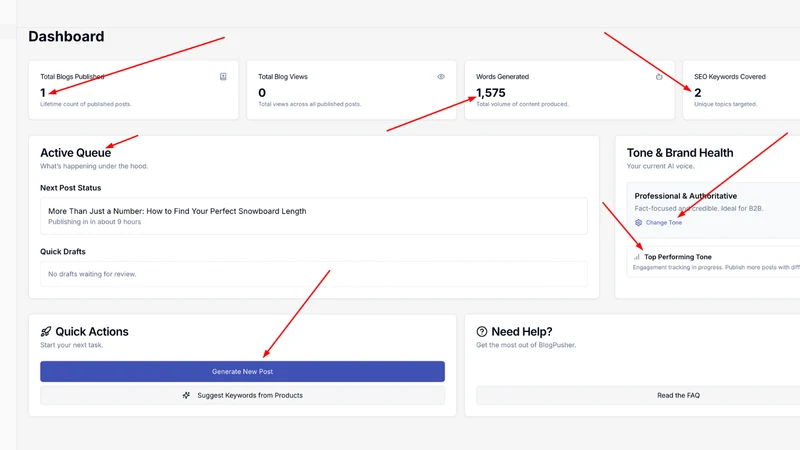Screen dimensions: 800x450
Task: Click 'Lifetime count of published posts.' caption
Action: [86, 104]
